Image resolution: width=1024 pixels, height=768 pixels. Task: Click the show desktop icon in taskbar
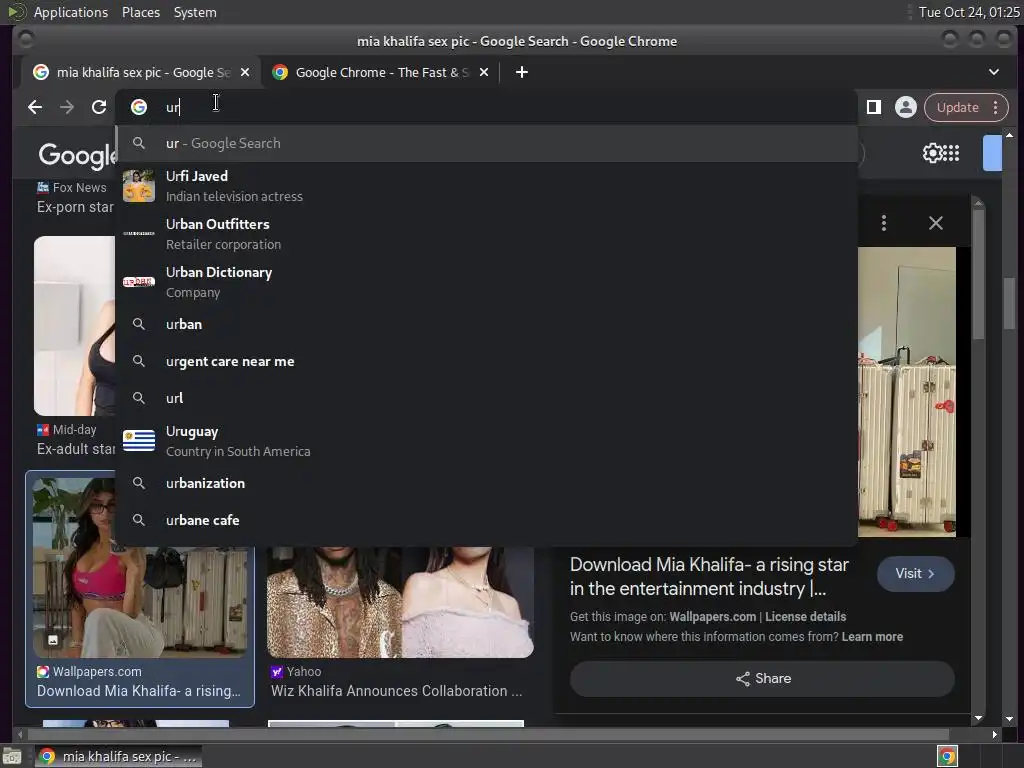12,756
